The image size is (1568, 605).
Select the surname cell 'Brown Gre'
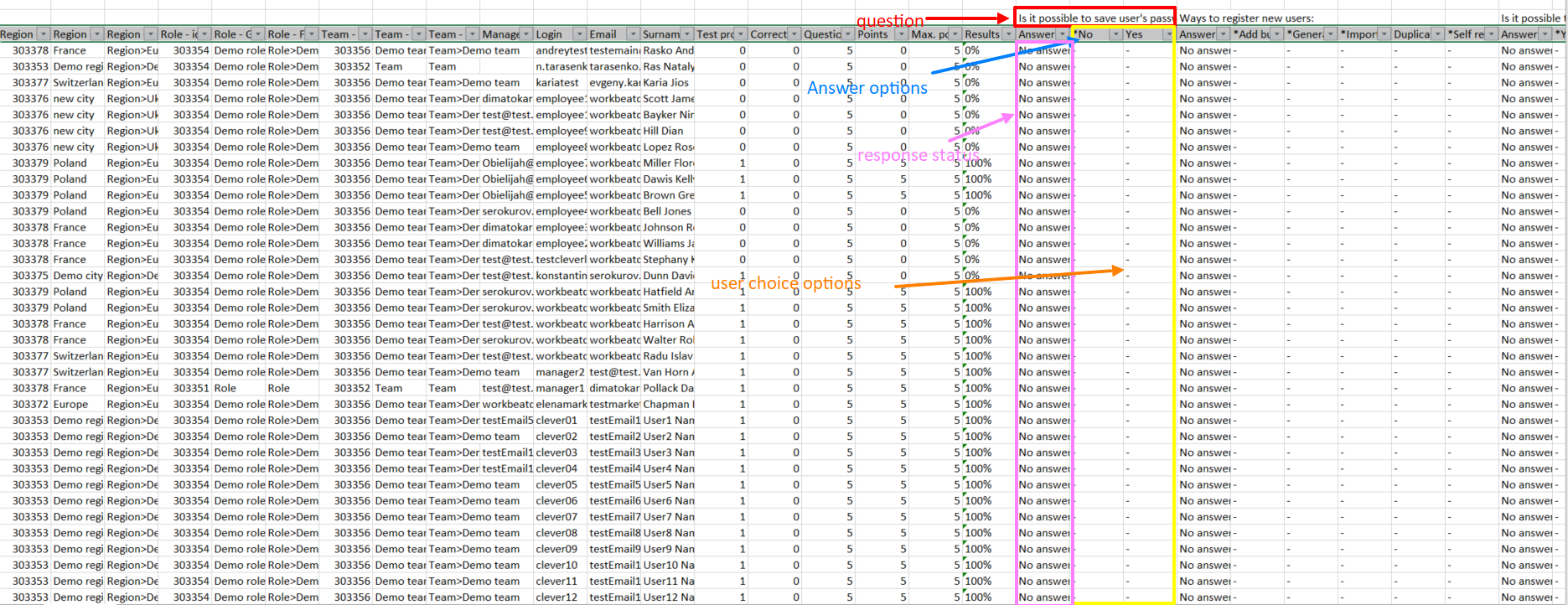click(x=668, y=195)
